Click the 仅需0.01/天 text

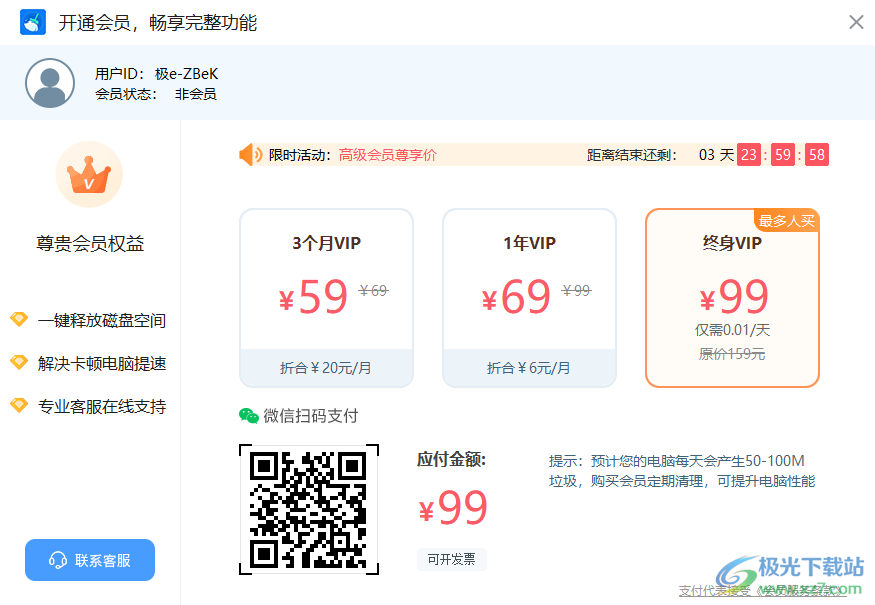pyautogui.click(x=732, y=330)
